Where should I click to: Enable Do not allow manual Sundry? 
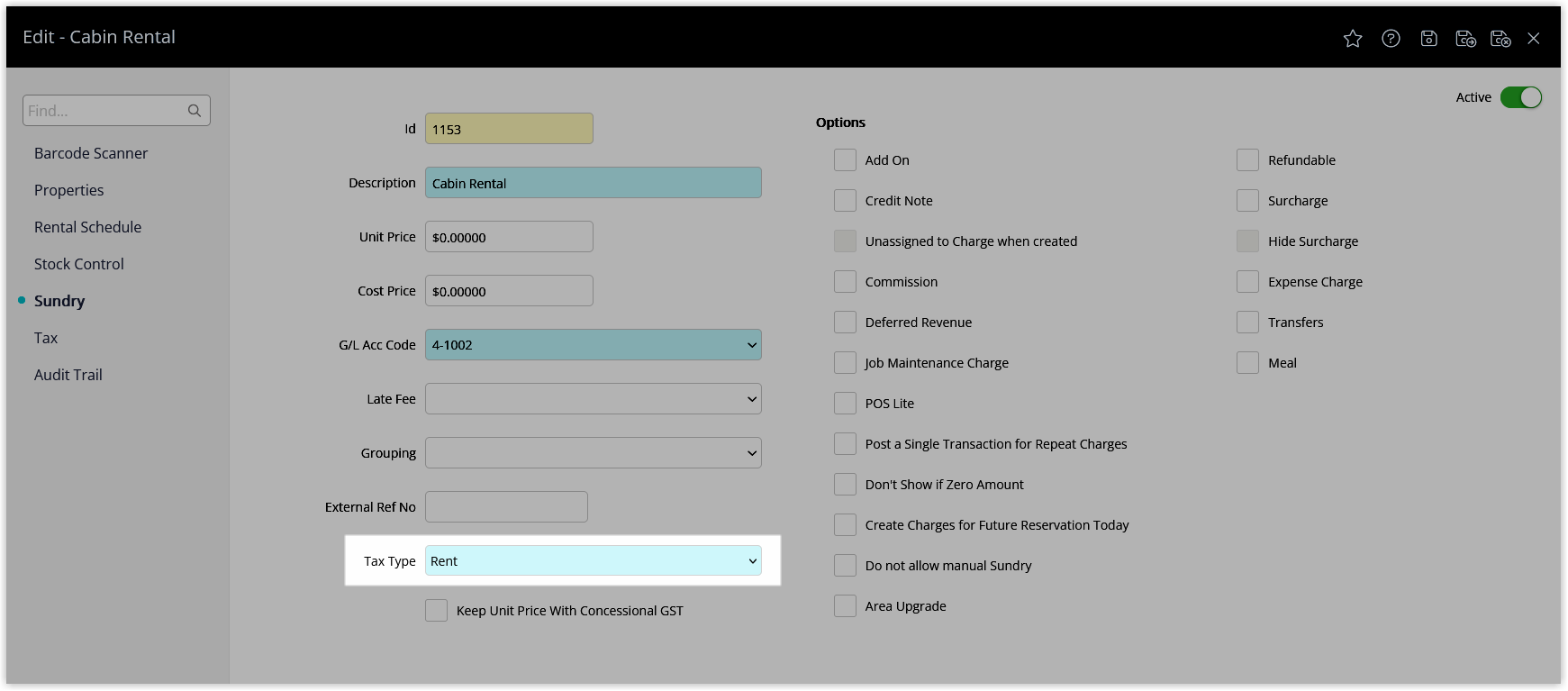[x=845, y=566]
